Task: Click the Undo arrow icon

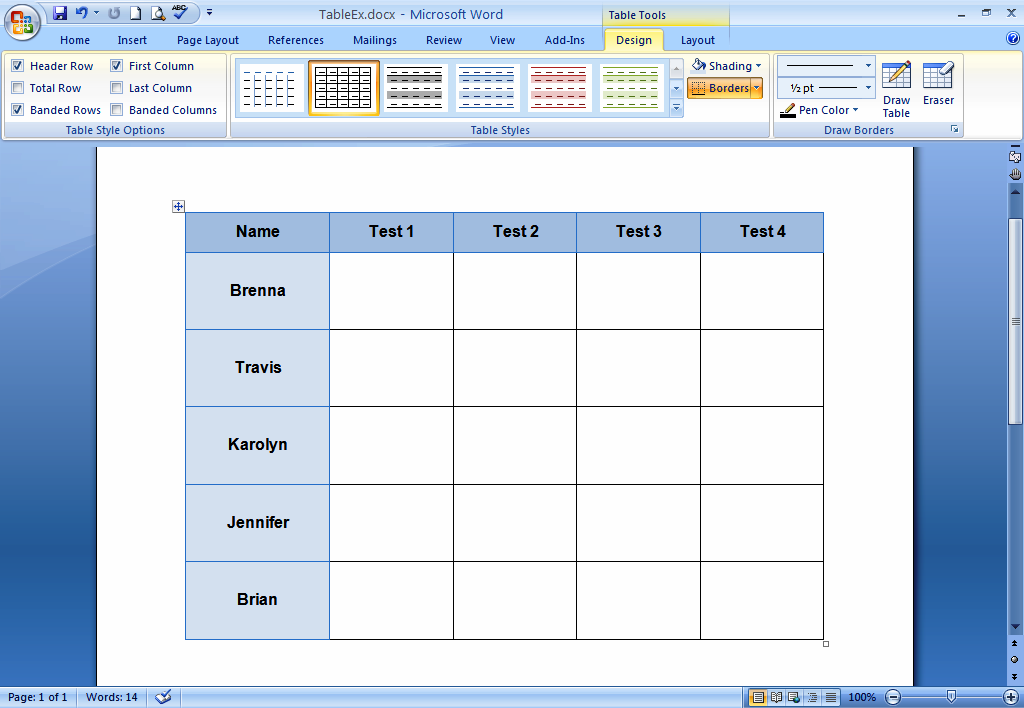Action: pos(82,13)
